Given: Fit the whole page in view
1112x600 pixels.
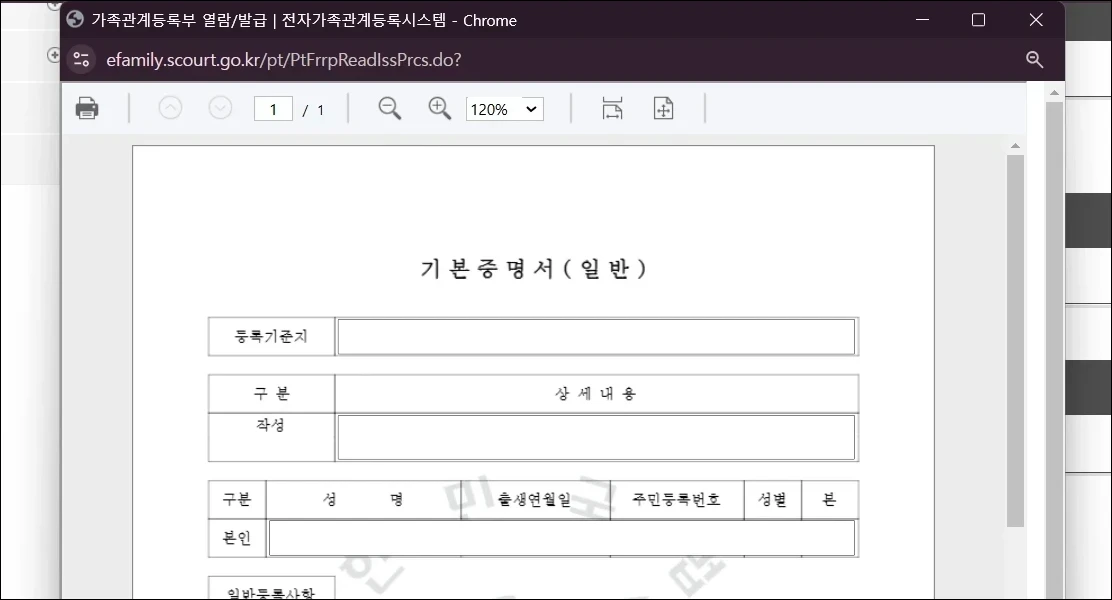Looking at the screenshot, I should 663,108.
